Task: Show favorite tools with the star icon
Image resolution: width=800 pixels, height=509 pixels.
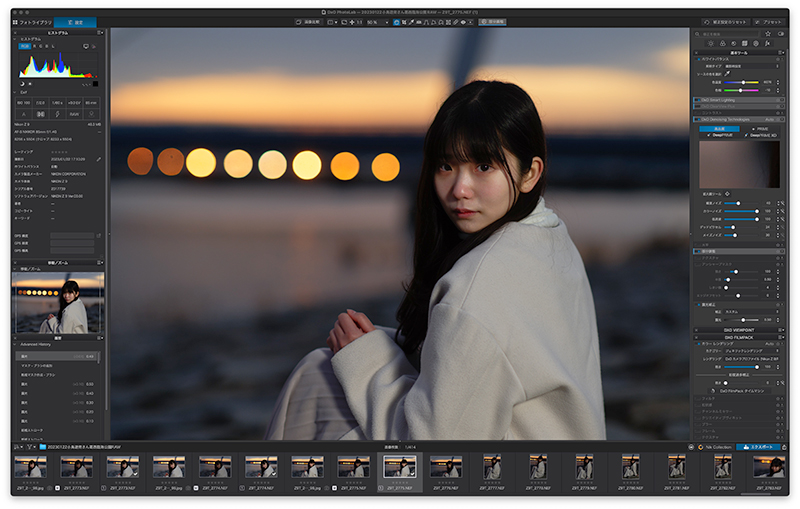Action: [x=768, y=34]
